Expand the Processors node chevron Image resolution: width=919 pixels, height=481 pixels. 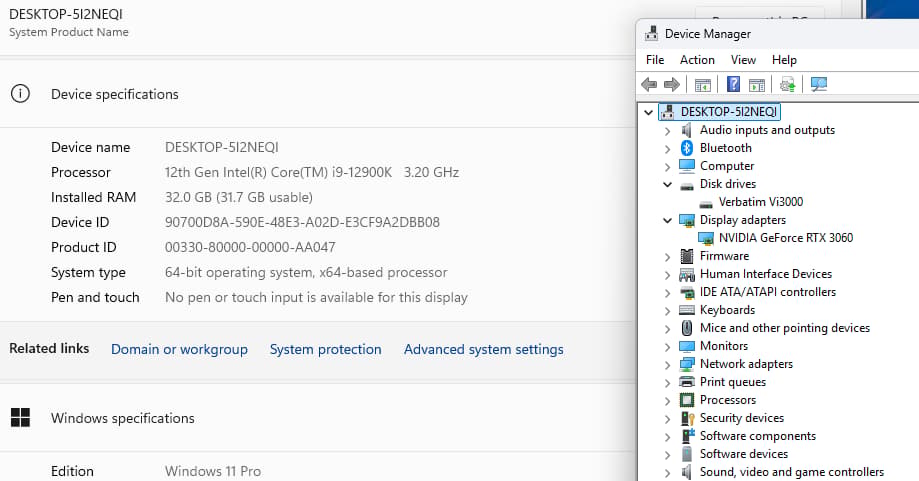[667, 401]
